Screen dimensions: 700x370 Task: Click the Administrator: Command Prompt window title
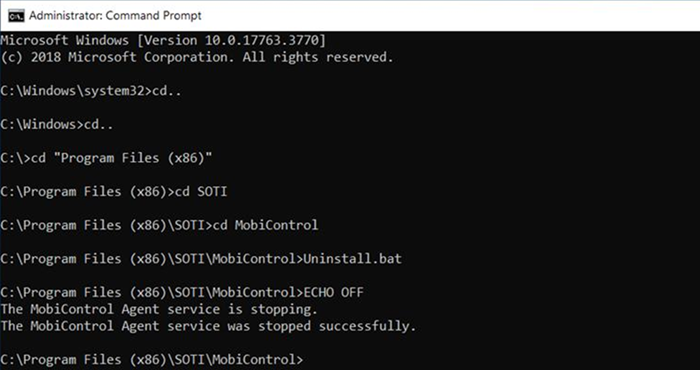[115, 16]
